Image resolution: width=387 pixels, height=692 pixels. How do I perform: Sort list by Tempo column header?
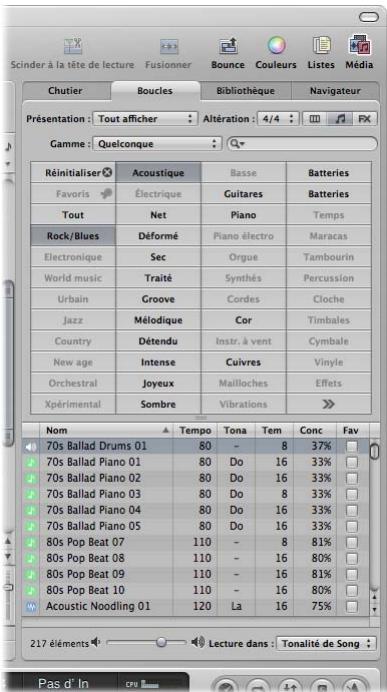click(x=195, y=430)
